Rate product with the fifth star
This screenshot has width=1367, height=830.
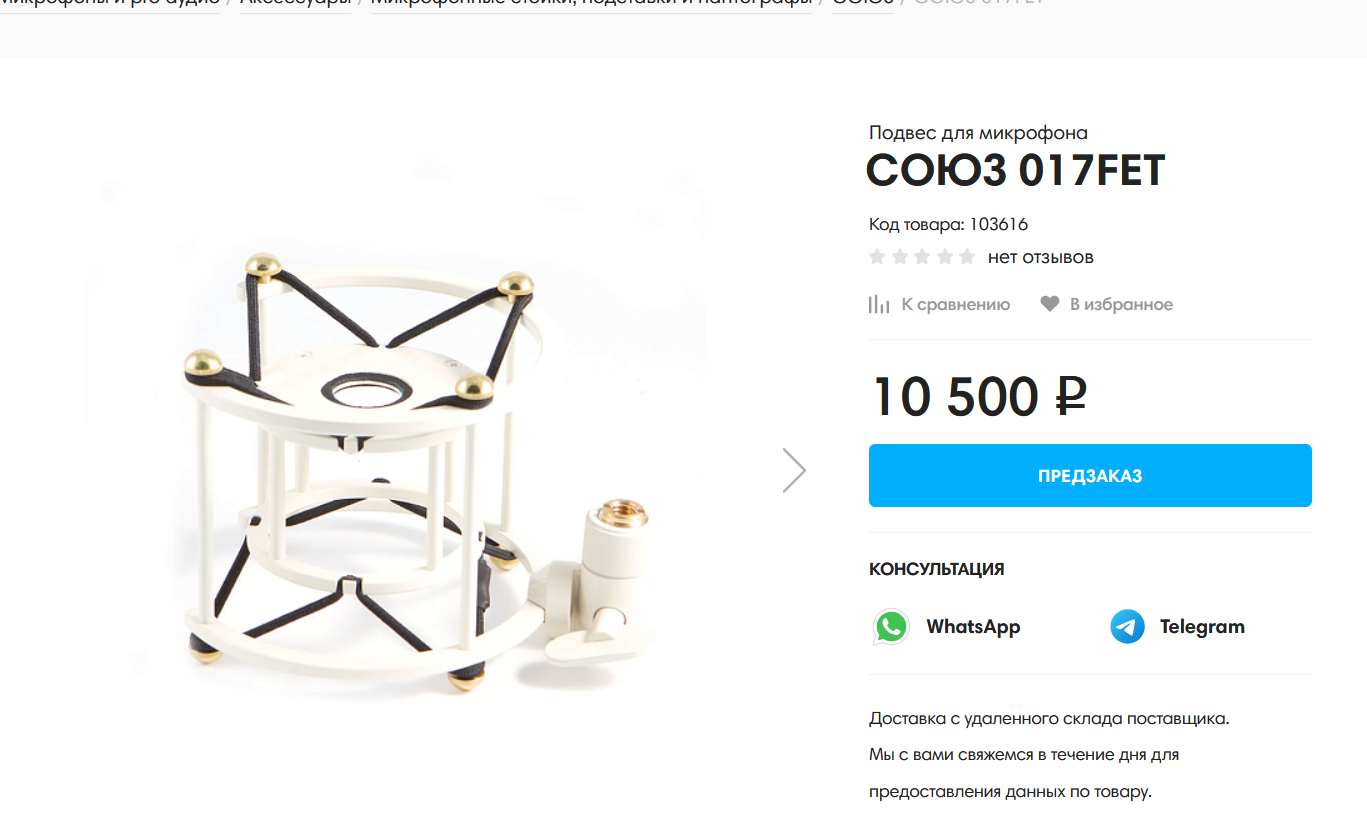click(x=966, y=257)
